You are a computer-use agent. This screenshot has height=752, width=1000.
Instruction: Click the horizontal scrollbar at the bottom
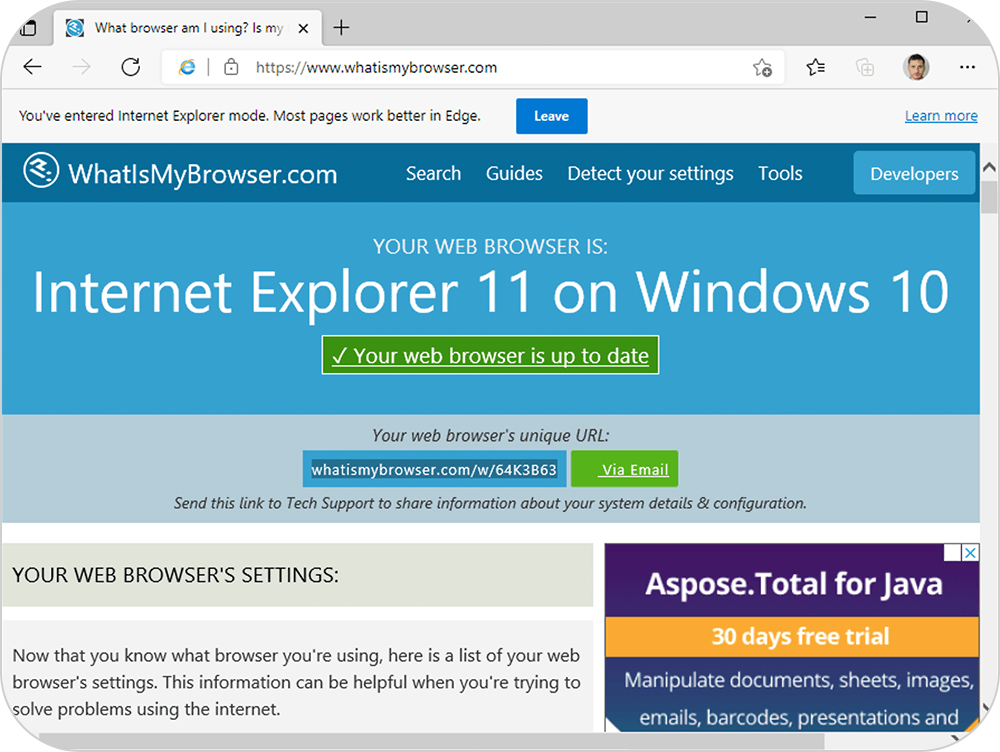(431, 741)
